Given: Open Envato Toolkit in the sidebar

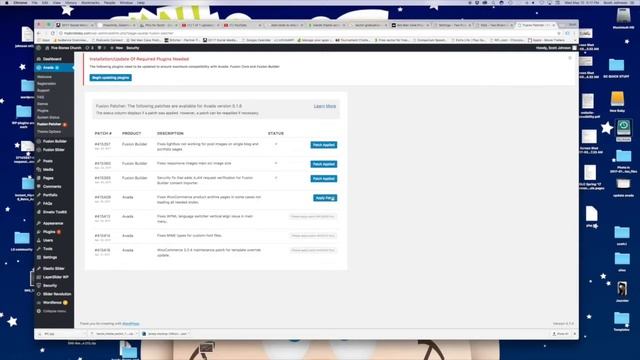Looking at the screenshot, I should click(x=55, y=212).
